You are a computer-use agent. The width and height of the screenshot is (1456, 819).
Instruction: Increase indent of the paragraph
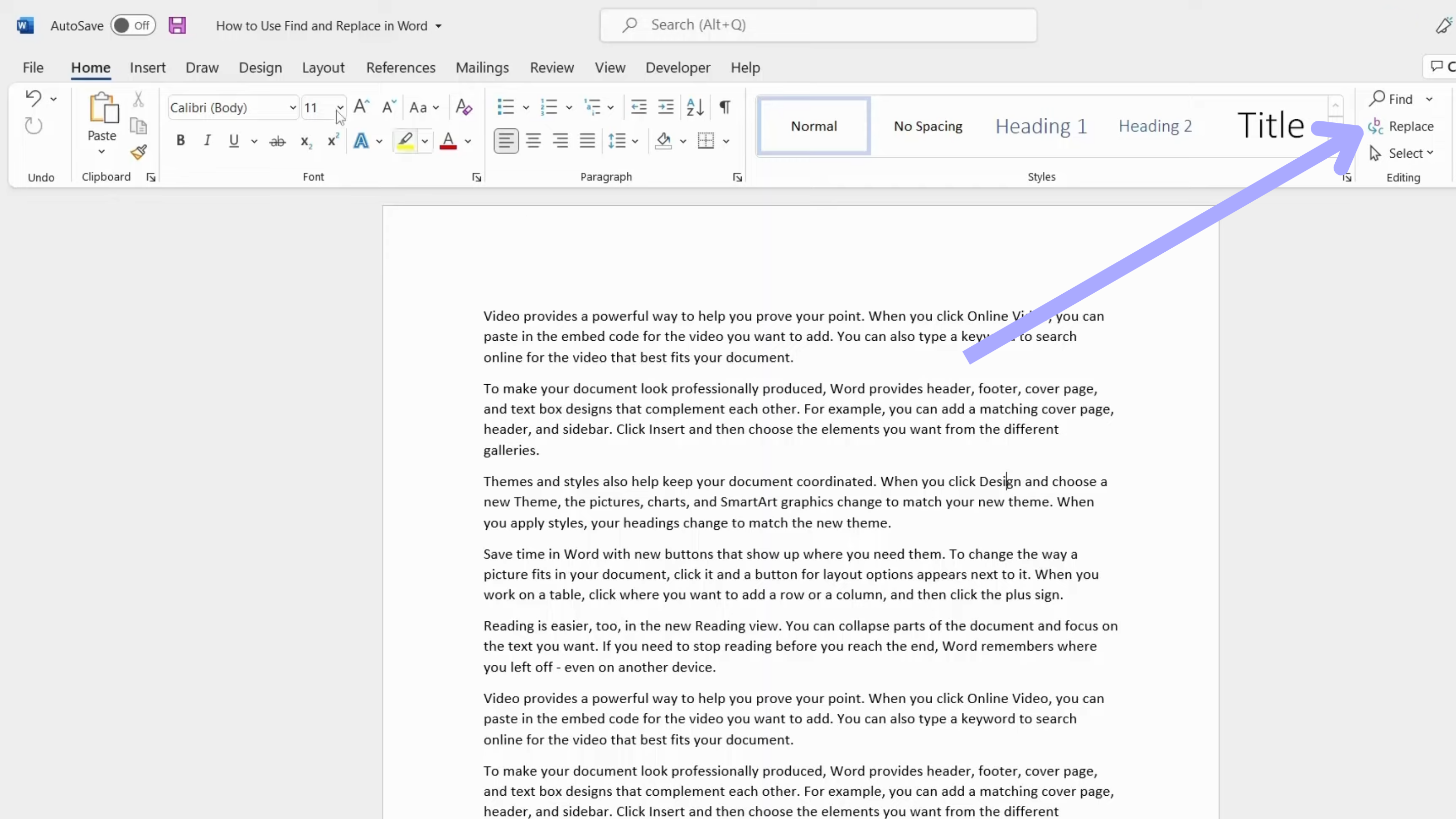(666, 107)
